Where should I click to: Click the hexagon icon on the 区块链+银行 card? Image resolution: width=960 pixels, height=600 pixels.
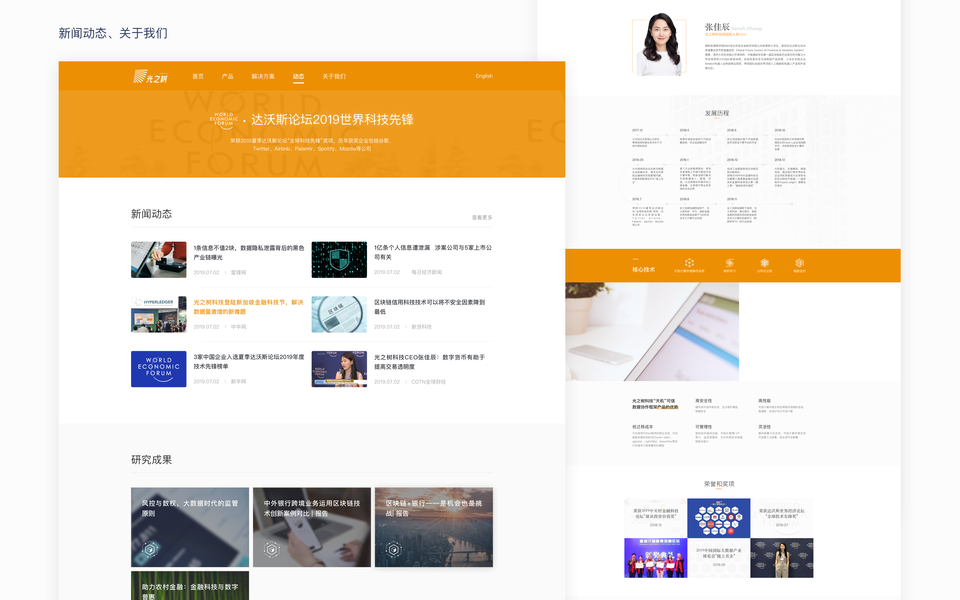point(394,549)
